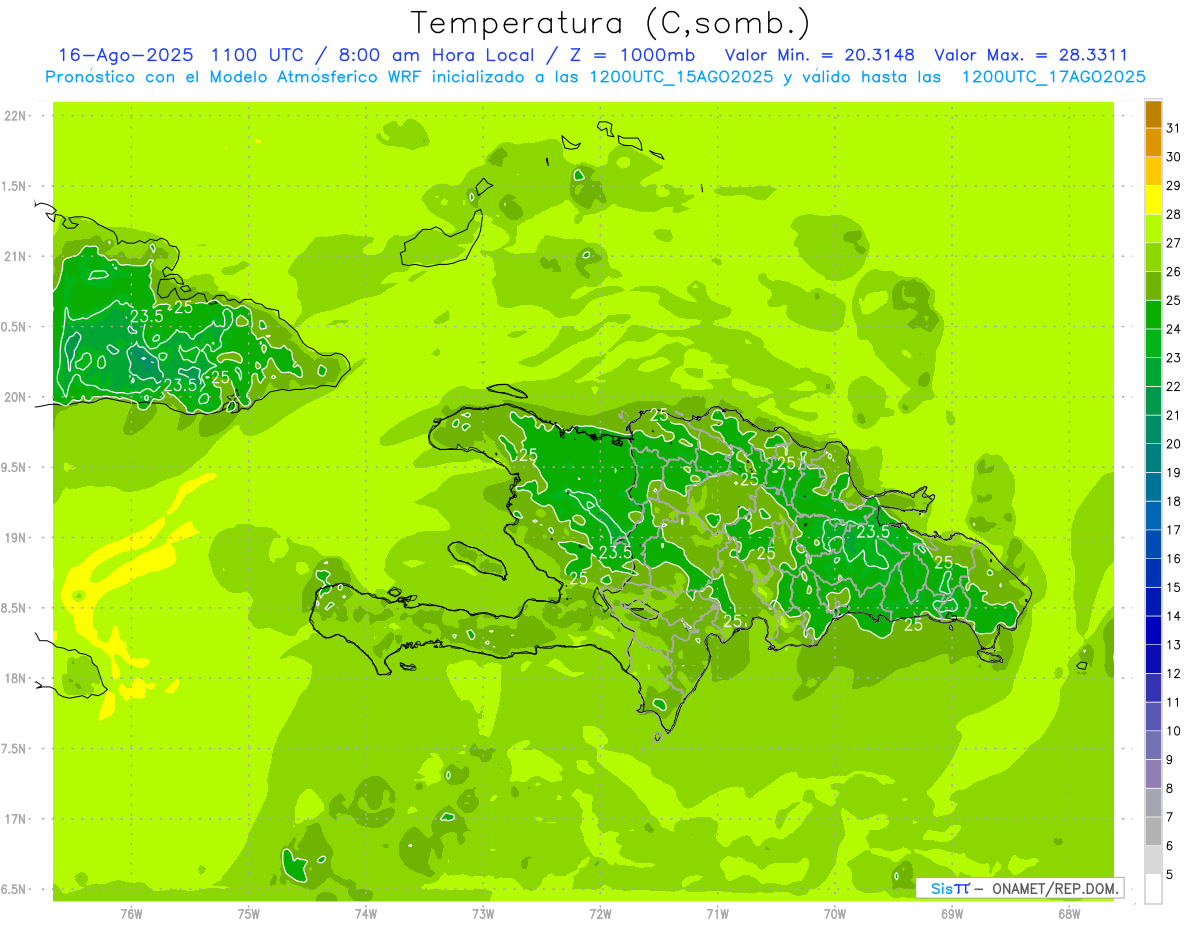Click the "73W" longitude label

click(483, 913)
